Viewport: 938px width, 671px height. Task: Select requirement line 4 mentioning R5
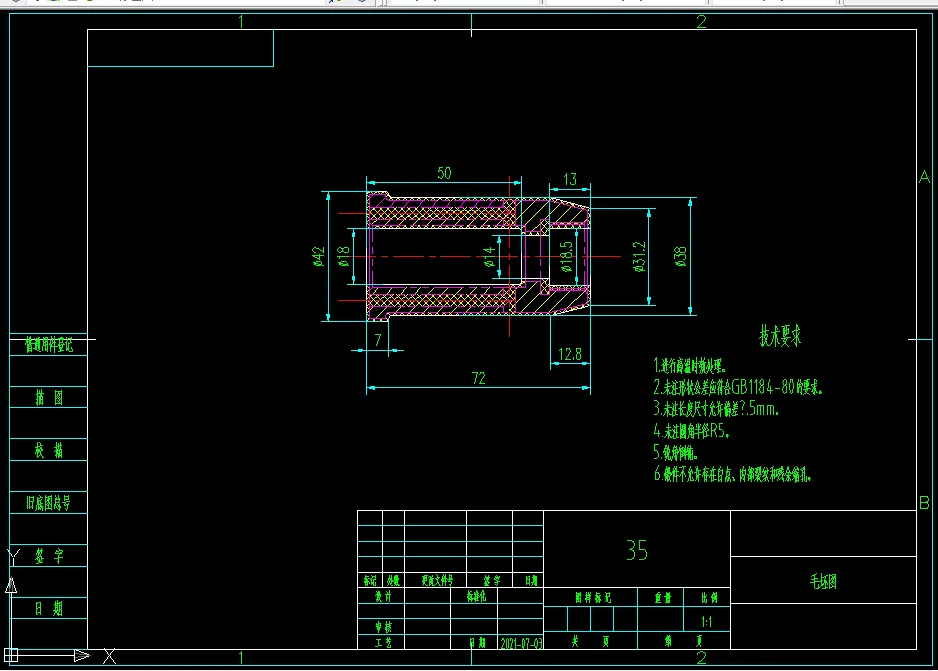692,431
